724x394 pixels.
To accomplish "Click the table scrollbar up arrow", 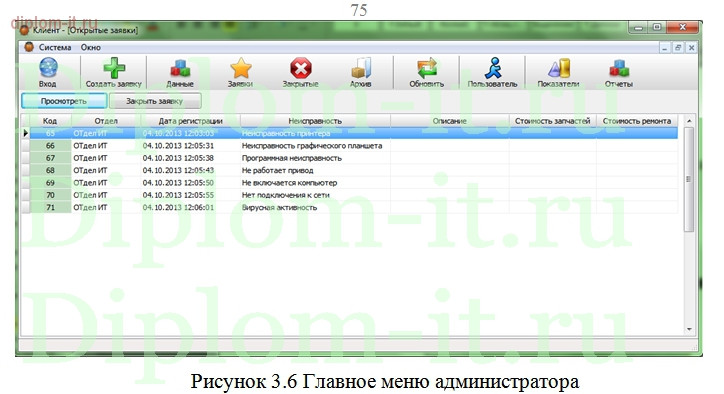I will coord(689,121).
